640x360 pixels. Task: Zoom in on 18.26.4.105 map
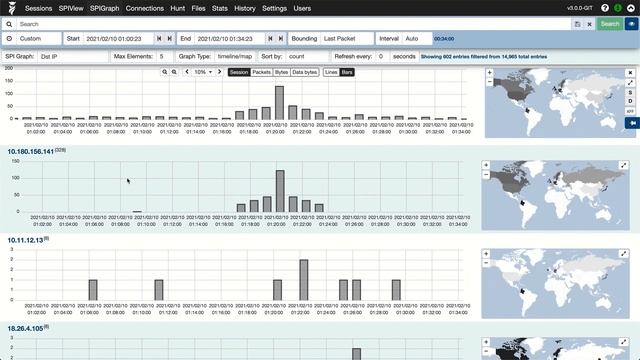pos(486,342)
